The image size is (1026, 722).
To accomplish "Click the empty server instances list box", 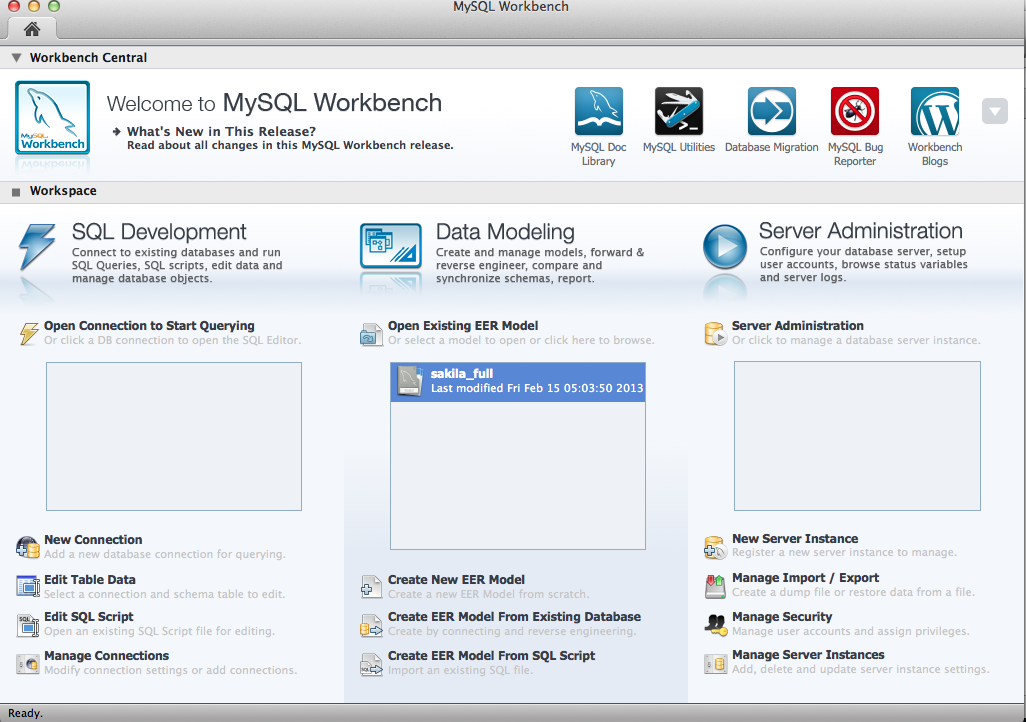I will (857, 436).
